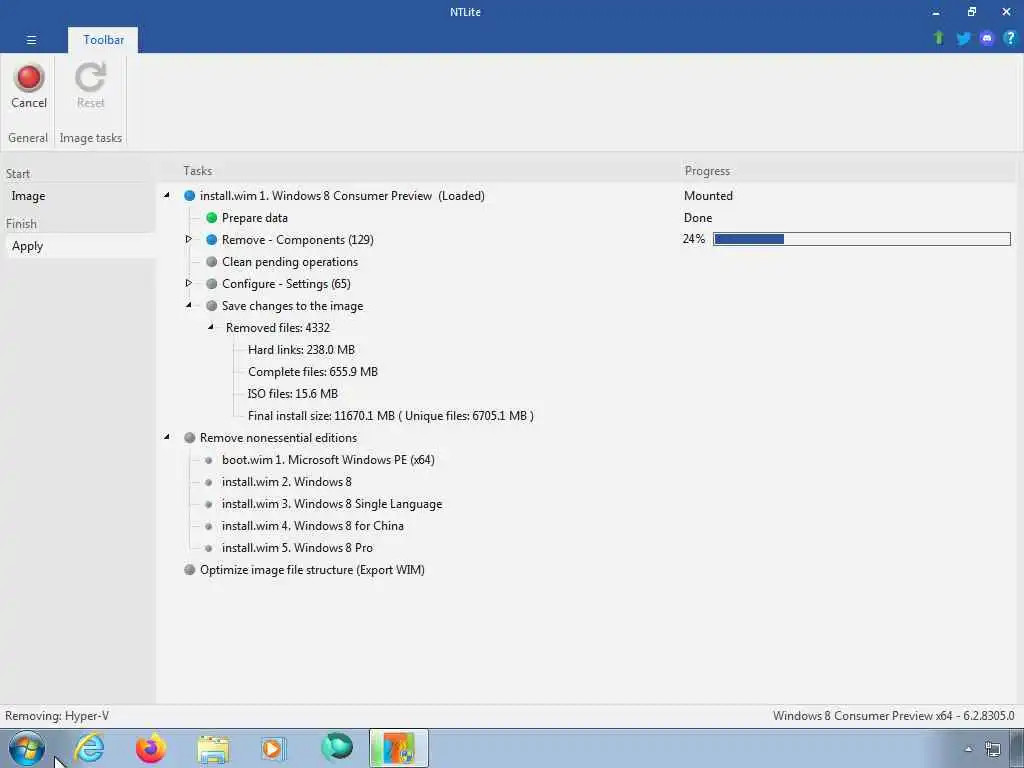
Task: Launch Firefox from taskbar
Action: point(150,748)
